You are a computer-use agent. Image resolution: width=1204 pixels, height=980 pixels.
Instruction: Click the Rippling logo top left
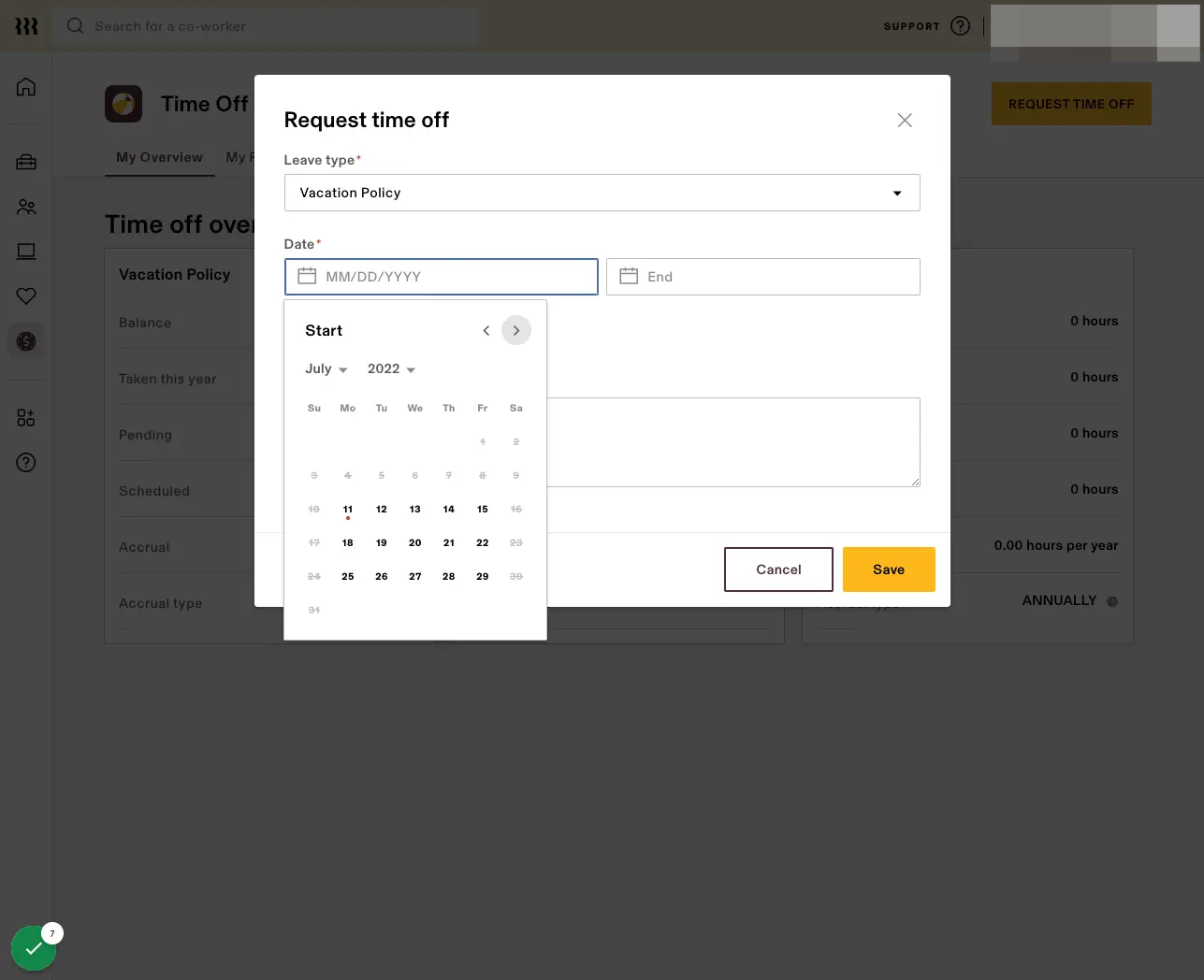pyautogui.click(x=26, y=26)
